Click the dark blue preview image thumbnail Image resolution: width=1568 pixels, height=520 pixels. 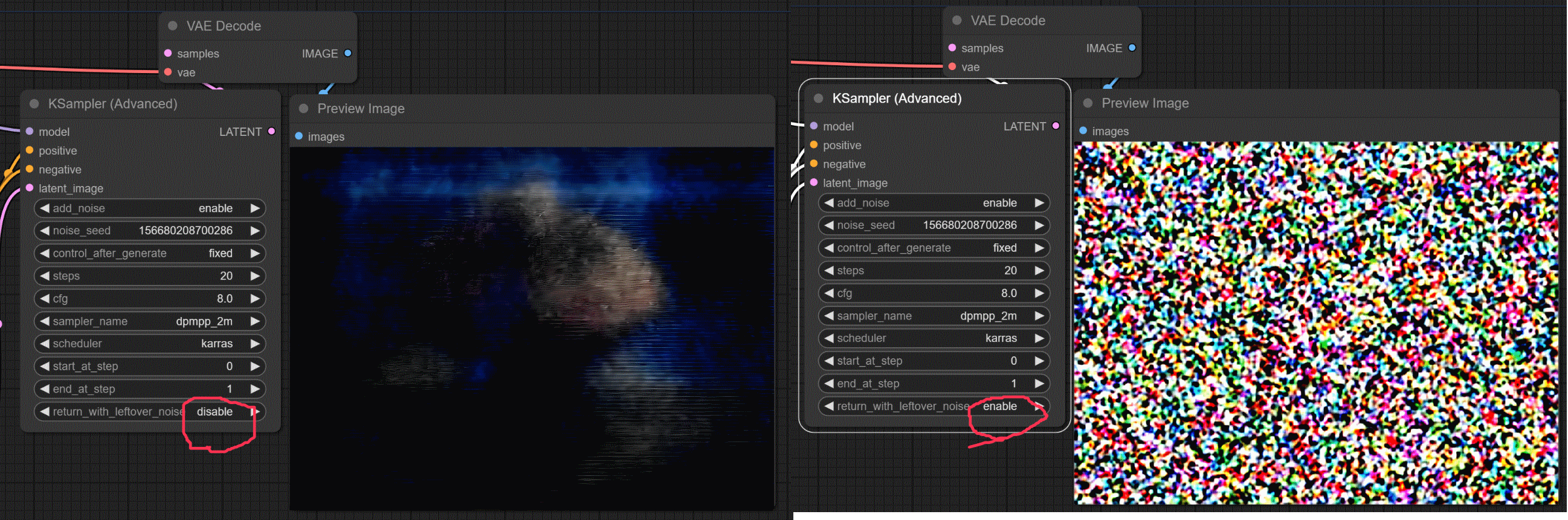coord(531,329)
